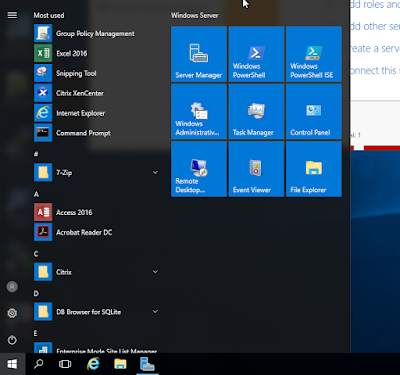Expand the 7-Zip folder chevron
The image size is (400, 375).
(x=155, y=172)
